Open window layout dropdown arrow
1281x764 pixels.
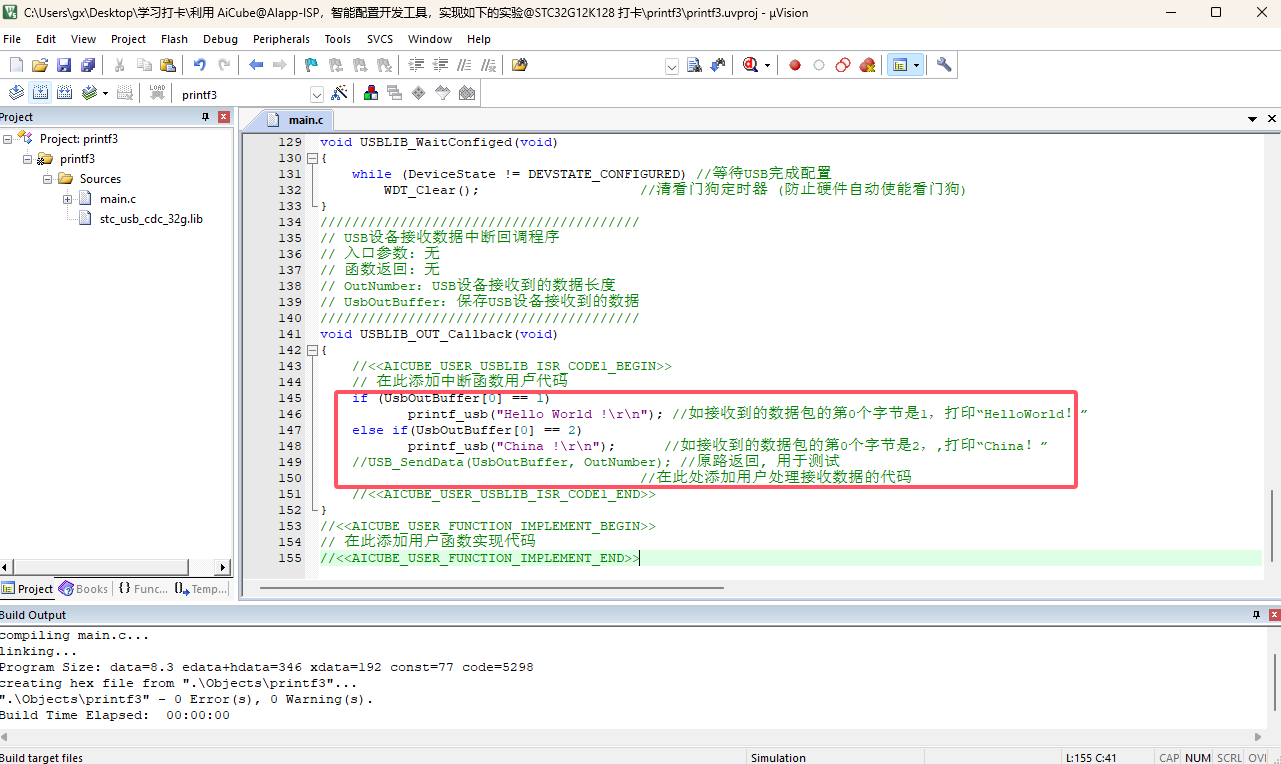pos(916,65)
